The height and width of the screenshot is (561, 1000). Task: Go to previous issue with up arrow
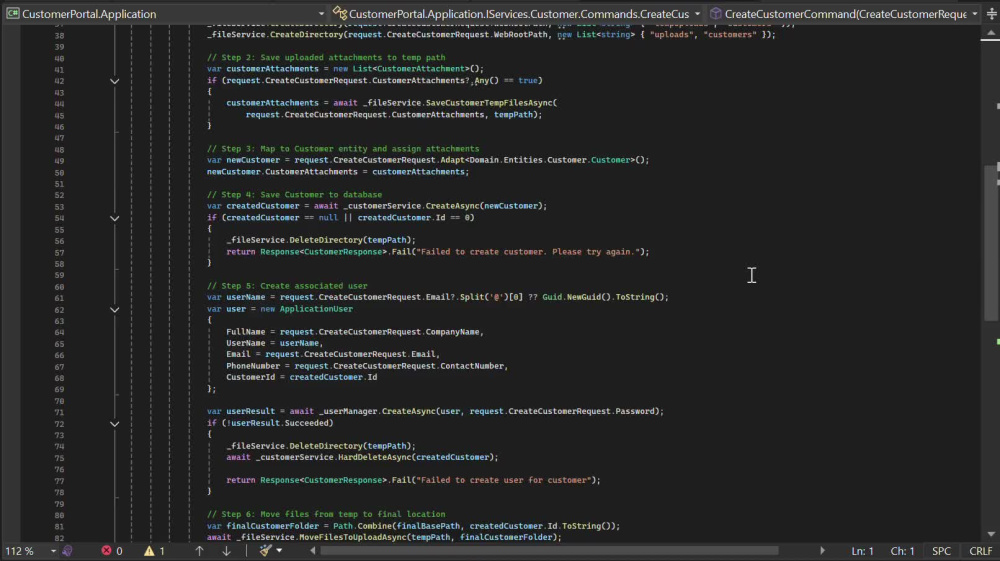pyautogui.click(x=199, y=551)
